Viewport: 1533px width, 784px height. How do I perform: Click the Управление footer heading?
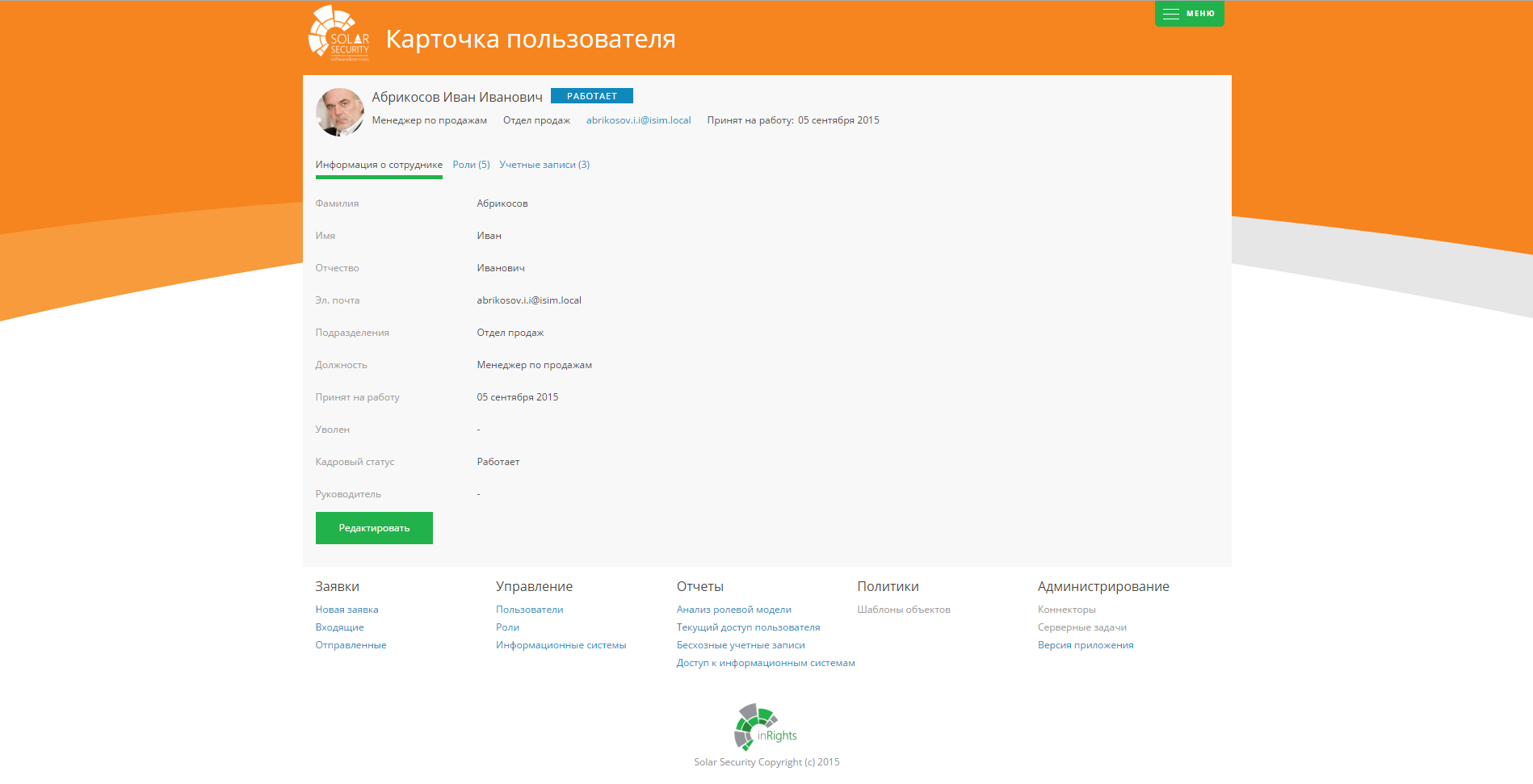tap(535, 587)
